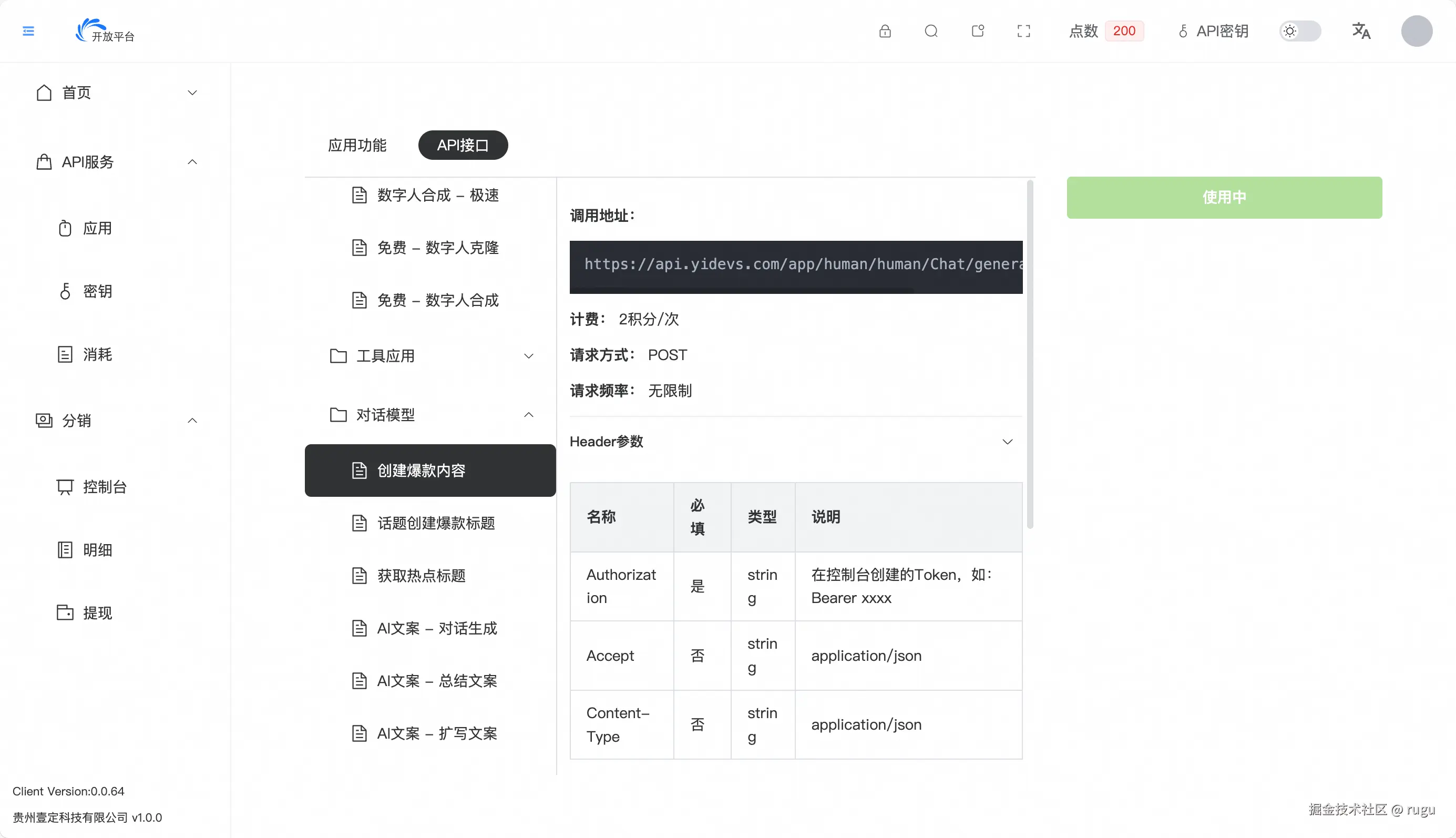Toggle the light/dark theme switch
Image resolution: width=1456 pixels, height=838 pixels.
pyautogui.click(x=1299, y=31)
